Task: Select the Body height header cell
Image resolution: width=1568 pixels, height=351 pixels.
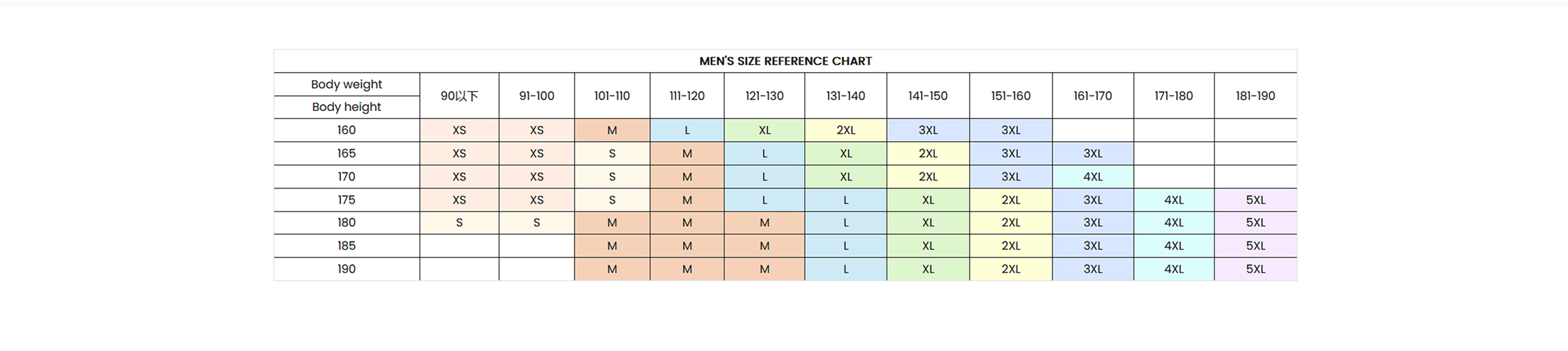Action: [x=346, y=107]
